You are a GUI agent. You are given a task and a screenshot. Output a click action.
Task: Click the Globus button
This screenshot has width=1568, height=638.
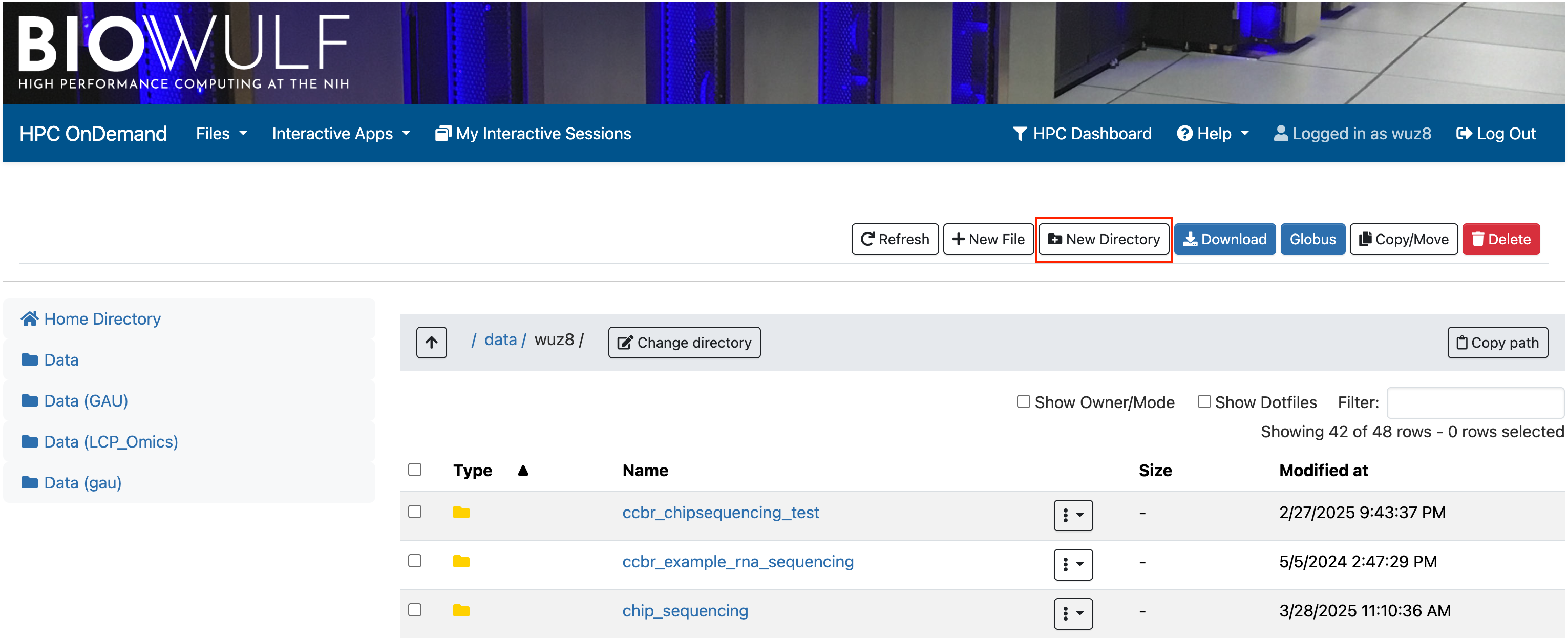[1312, 239]
